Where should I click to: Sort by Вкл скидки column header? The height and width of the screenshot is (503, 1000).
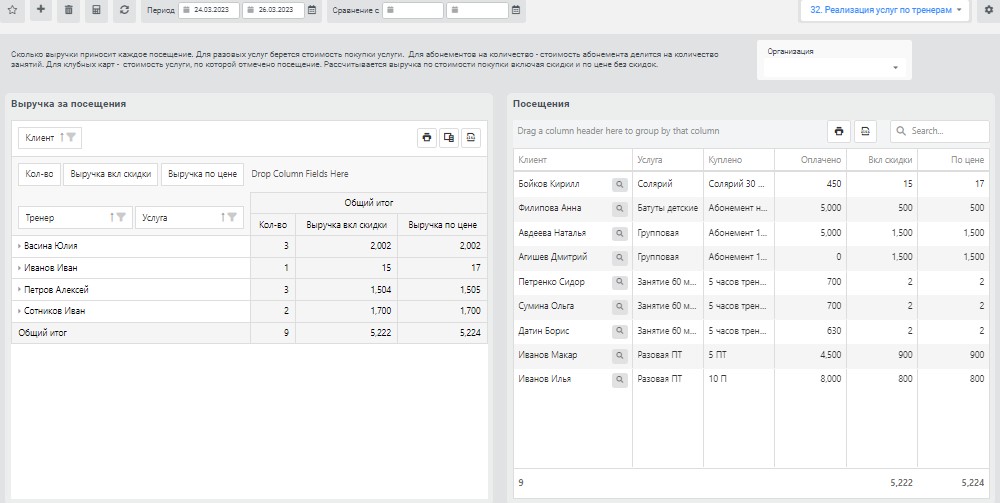(x=882, y=160)
